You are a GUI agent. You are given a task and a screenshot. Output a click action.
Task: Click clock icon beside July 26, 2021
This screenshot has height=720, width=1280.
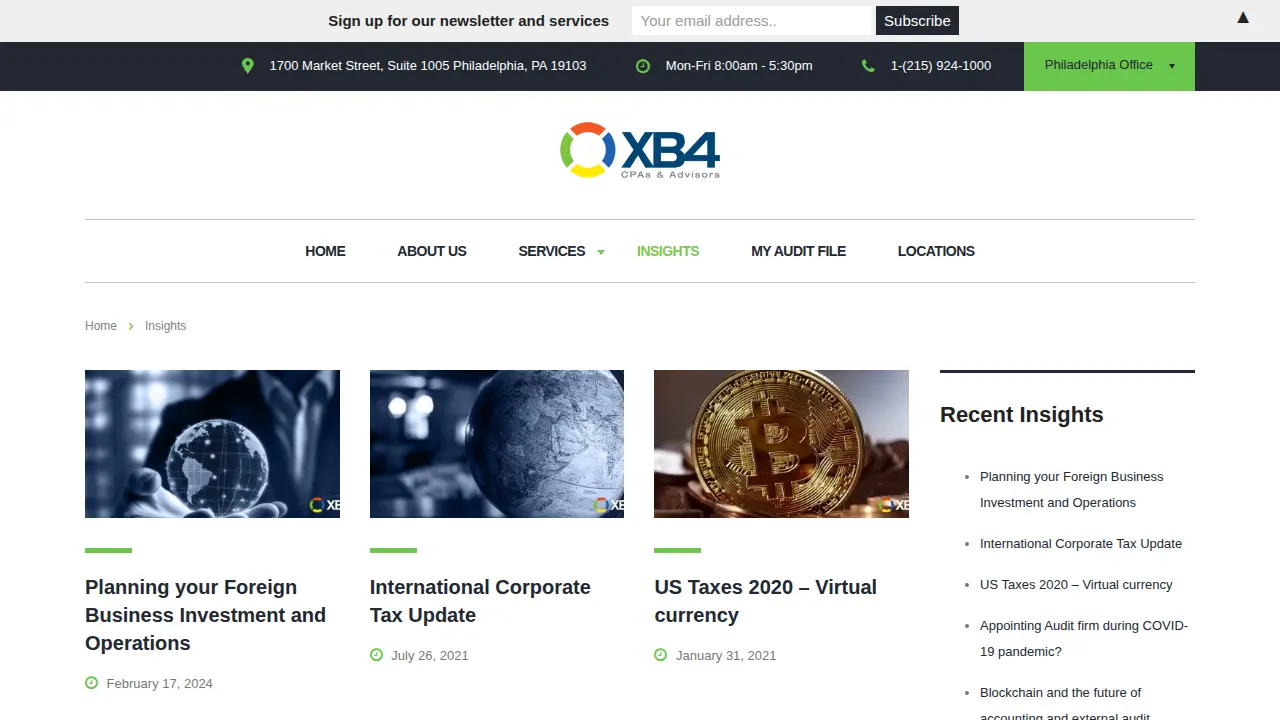coord(376,655)
